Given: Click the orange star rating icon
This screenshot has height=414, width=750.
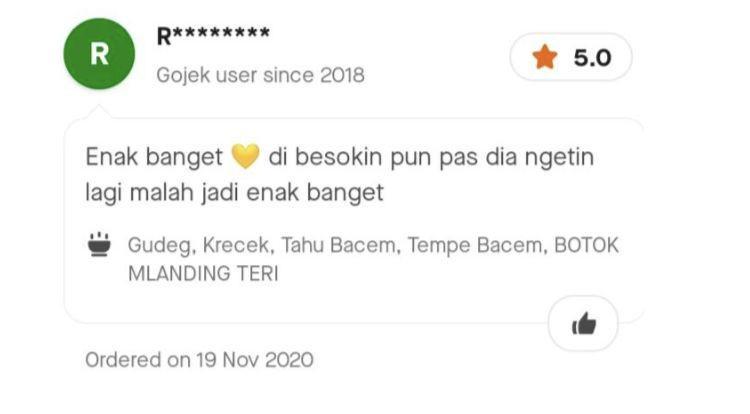Looking at the screenshot, I should tap(544, 57).
